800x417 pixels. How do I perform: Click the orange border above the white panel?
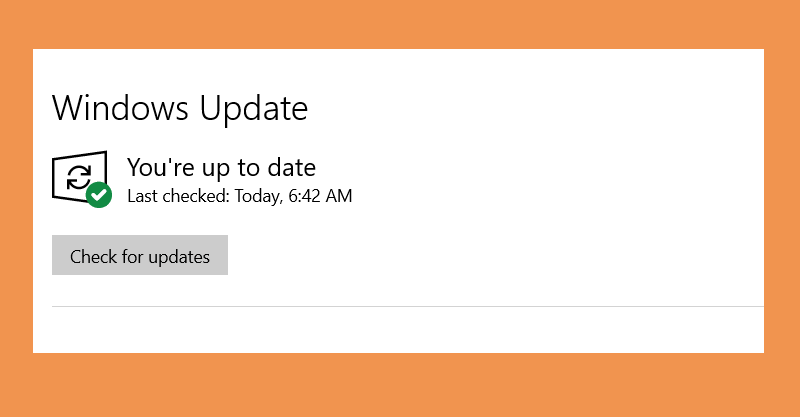coord(400,24)
